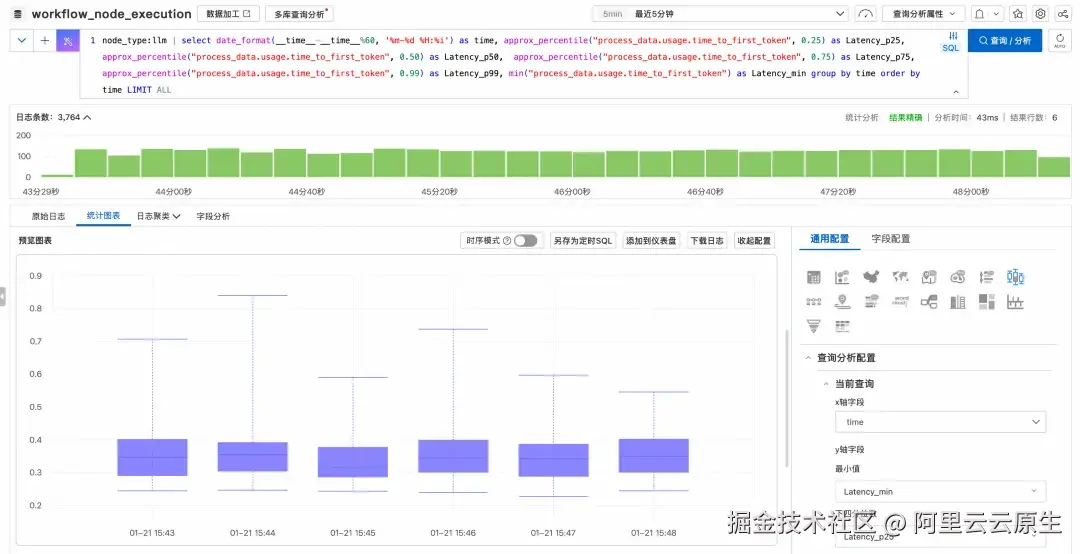Collapse the query editor with bottom chevron
This screenshot has width=1080, height=554.
coord(956,91)
